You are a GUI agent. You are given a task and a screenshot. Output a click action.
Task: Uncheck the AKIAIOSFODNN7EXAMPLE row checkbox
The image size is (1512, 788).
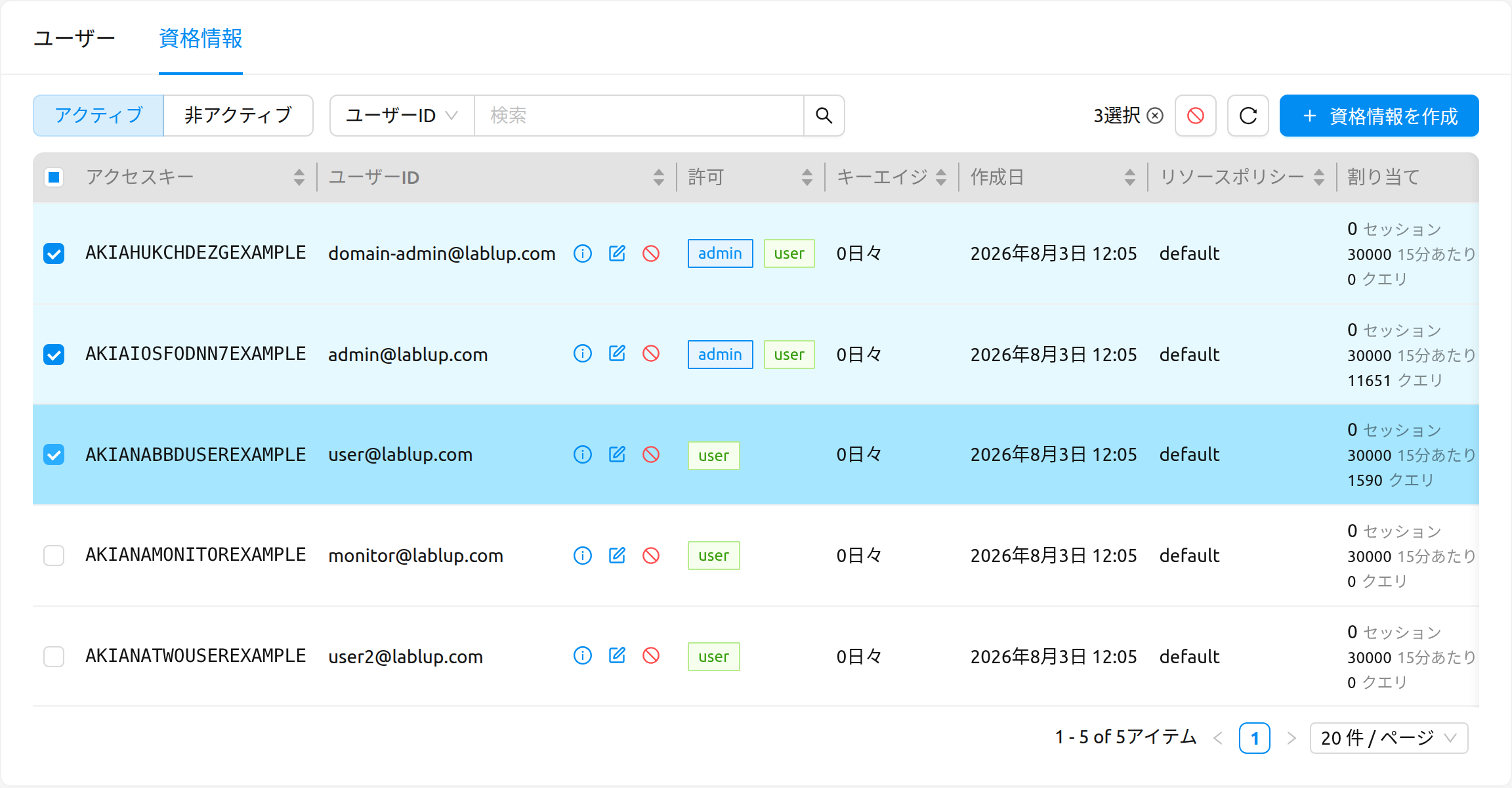pos(54,355)
